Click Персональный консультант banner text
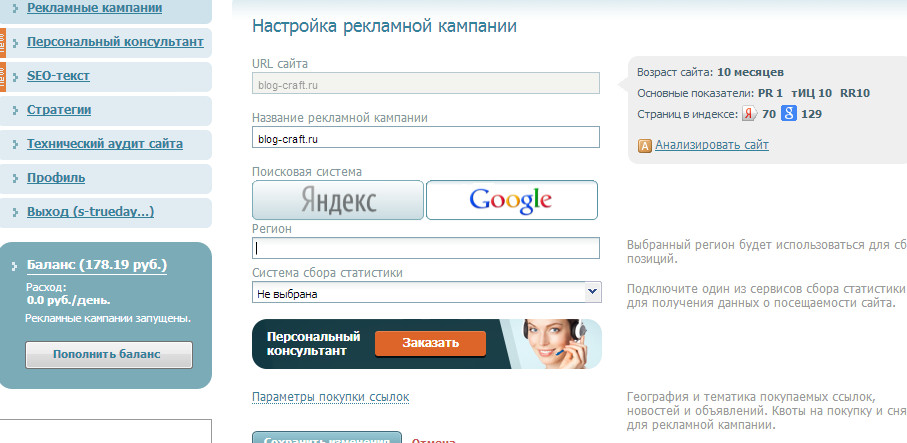This screenshot has height=443, width=907. (x=314, y=344)
